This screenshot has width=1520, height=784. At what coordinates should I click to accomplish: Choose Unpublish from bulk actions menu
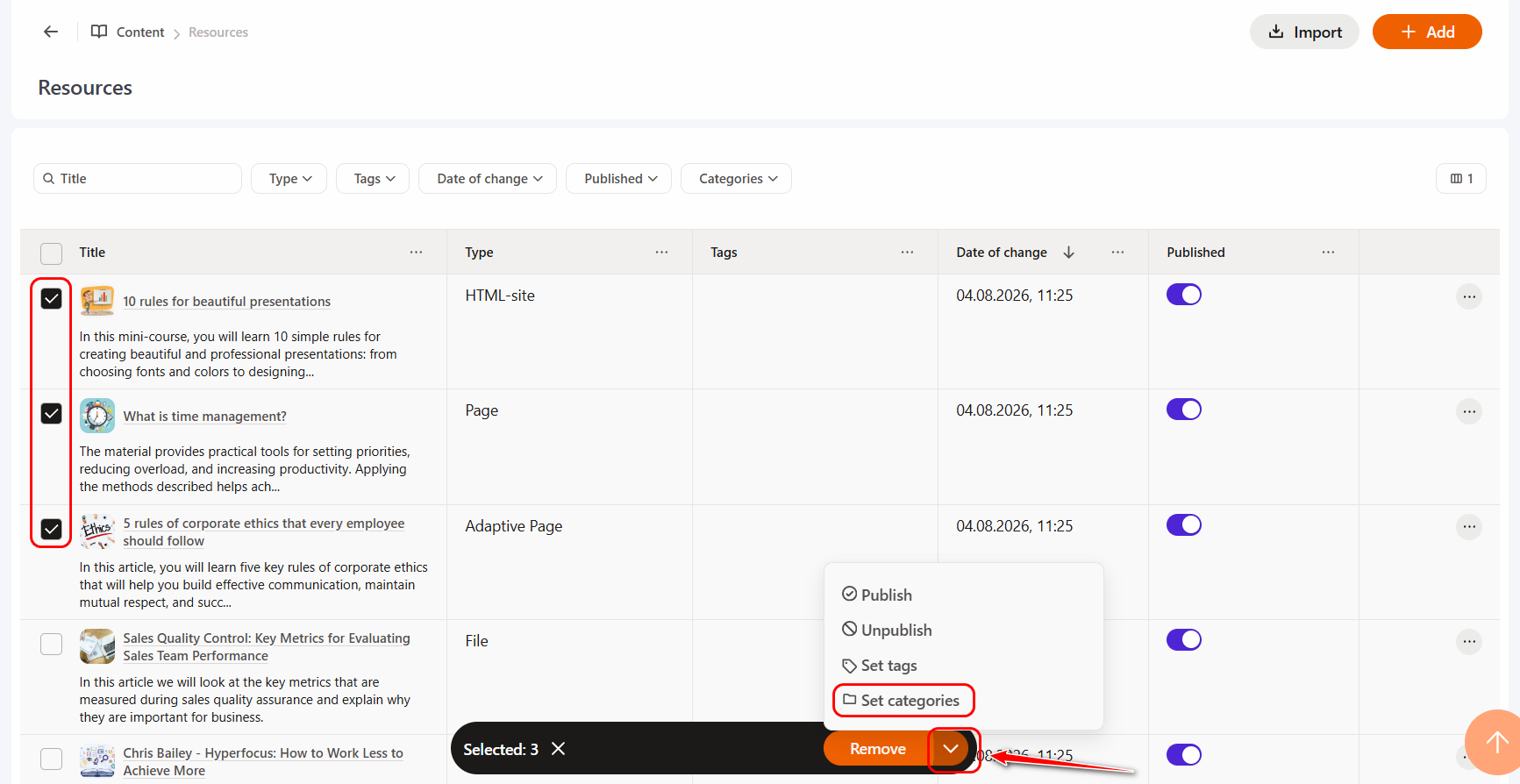click(x=887, y=630)
